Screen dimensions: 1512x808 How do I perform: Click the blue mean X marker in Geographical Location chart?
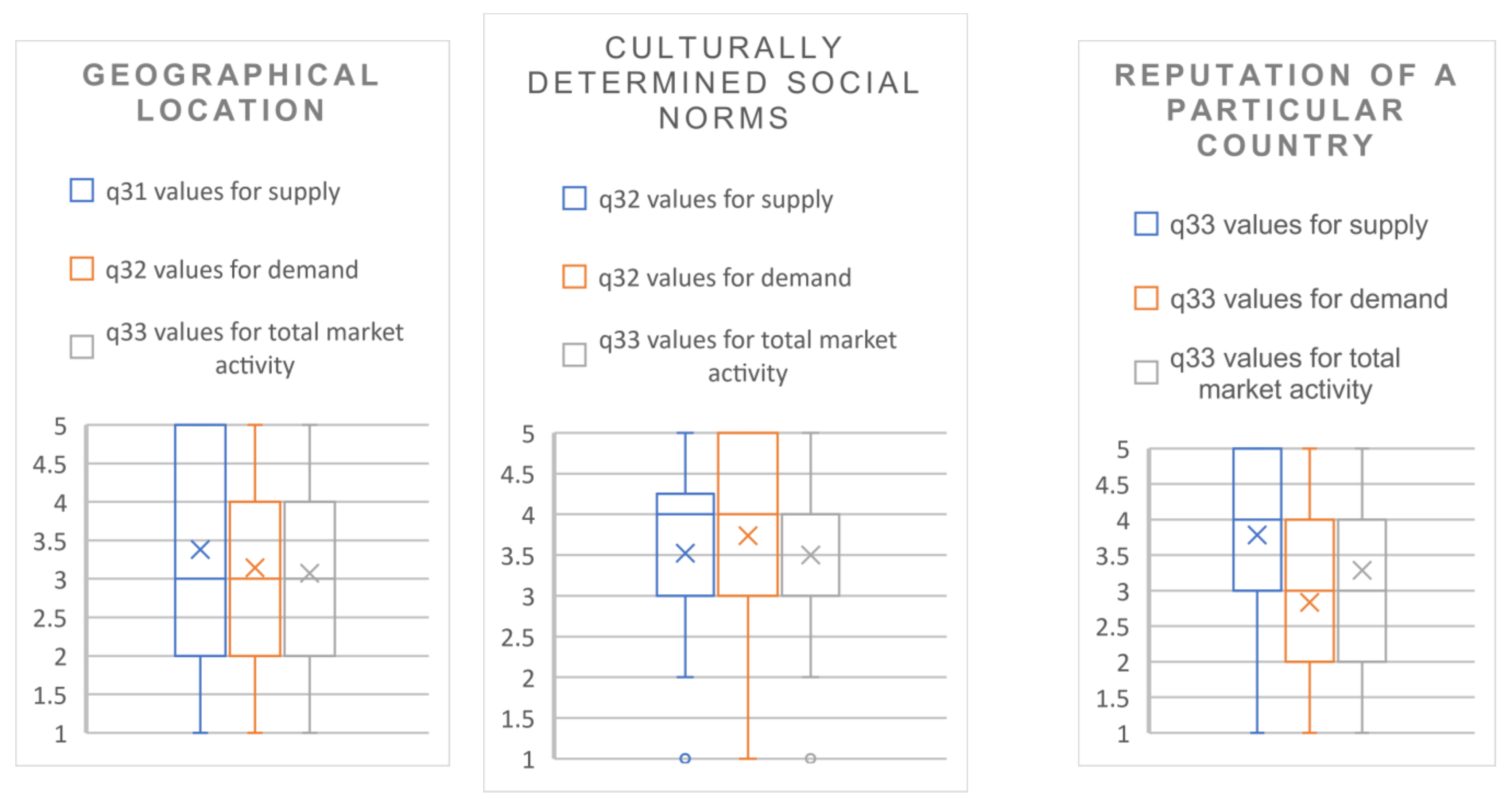[x=200, y=550]
